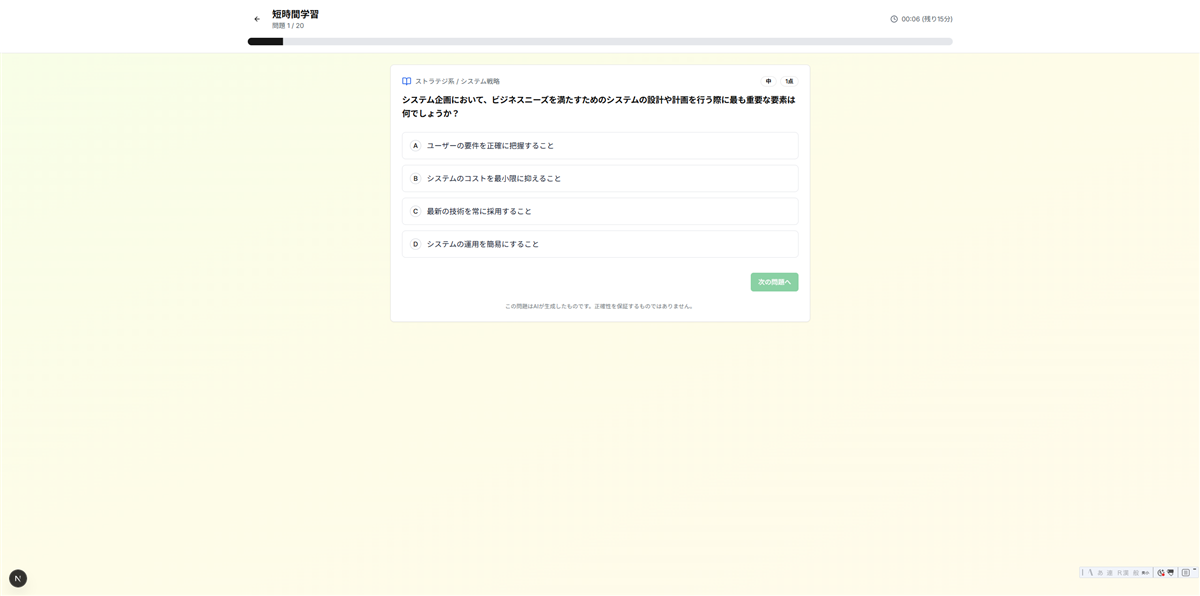The image size is (1200, 596).
Task: Select answer A about grasping user requirements
Action: pyautogui.click(x=599, y=145)
